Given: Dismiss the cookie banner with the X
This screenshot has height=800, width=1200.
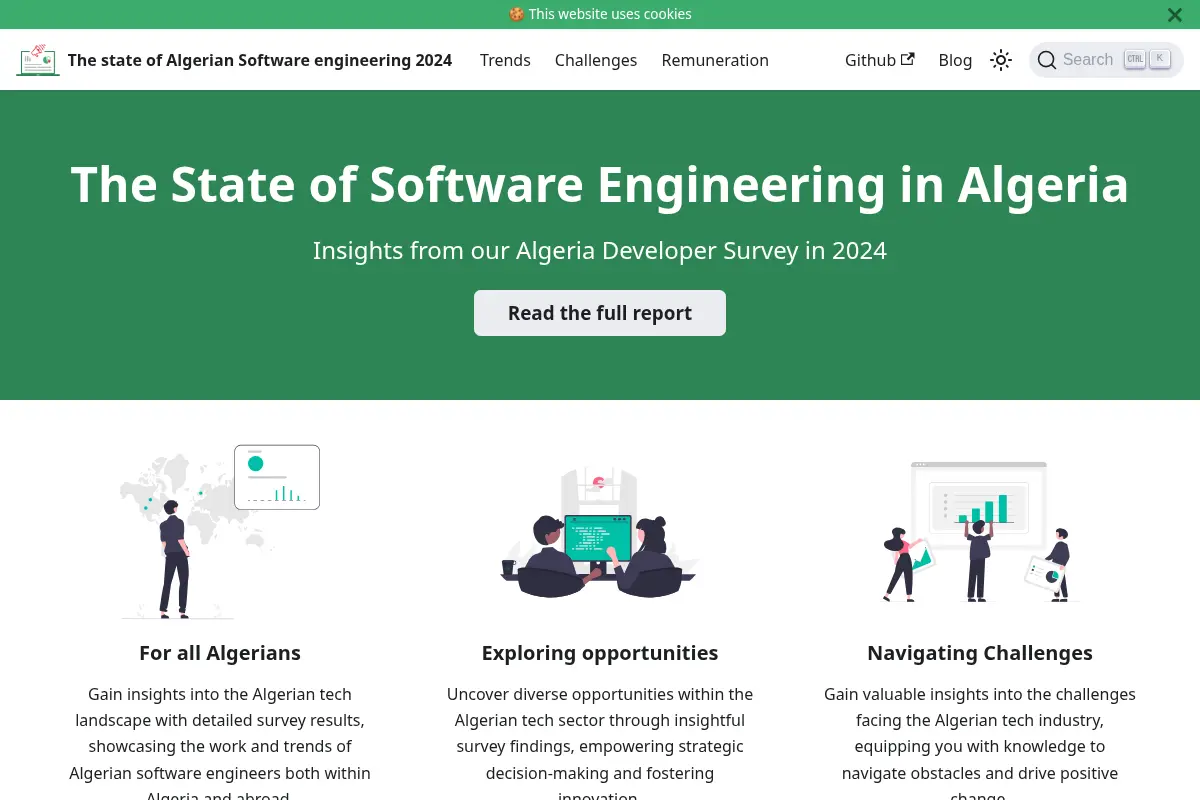Looking at the screenshot, I should point(1175,15).
